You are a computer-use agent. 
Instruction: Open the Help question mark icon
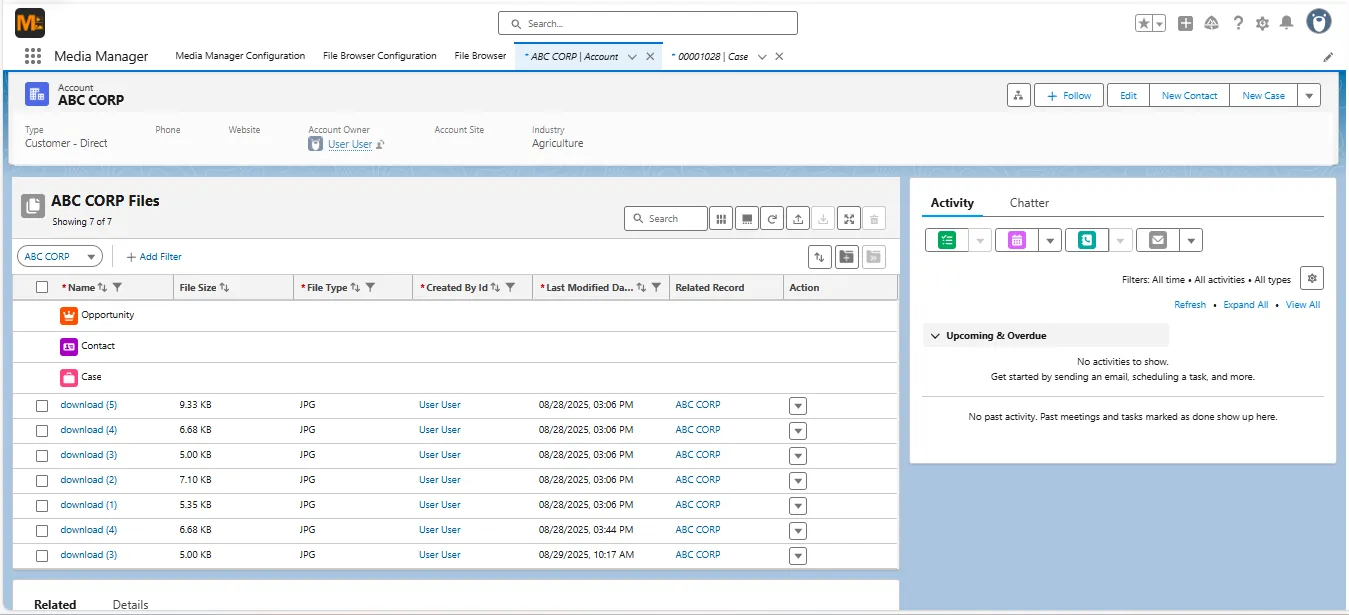pos(1238,23)
